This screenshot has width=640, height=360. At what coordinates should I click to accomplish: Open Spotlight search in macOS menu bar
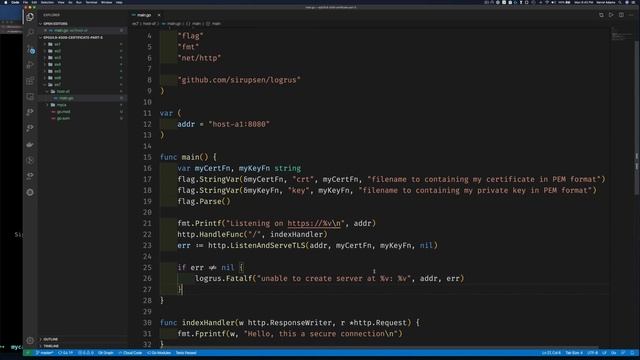click(620, 2)
